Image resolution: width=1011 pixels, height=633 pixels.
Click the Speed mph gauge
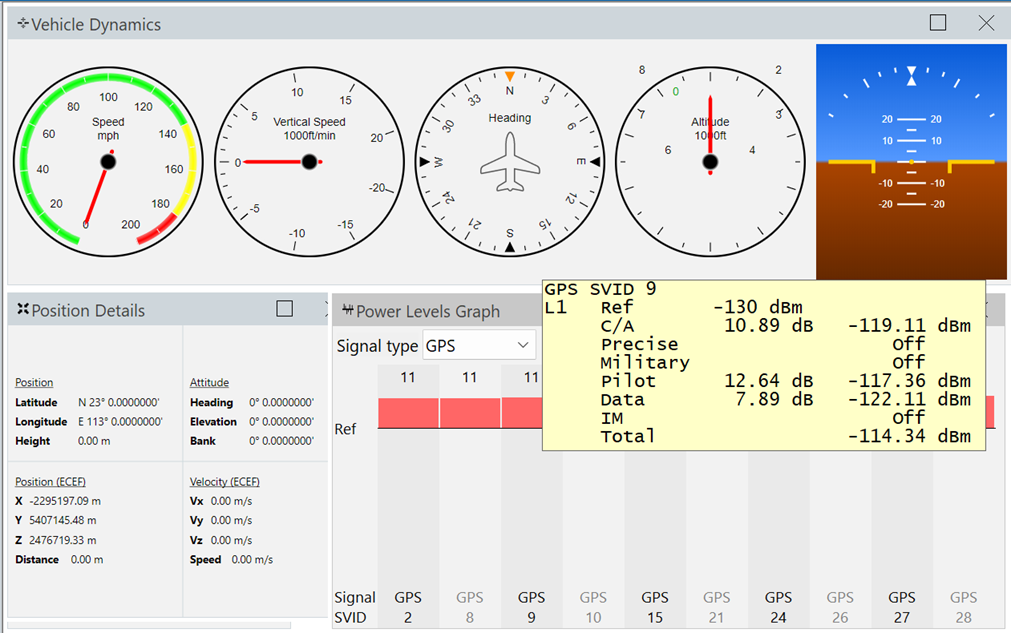pos(108,162)
